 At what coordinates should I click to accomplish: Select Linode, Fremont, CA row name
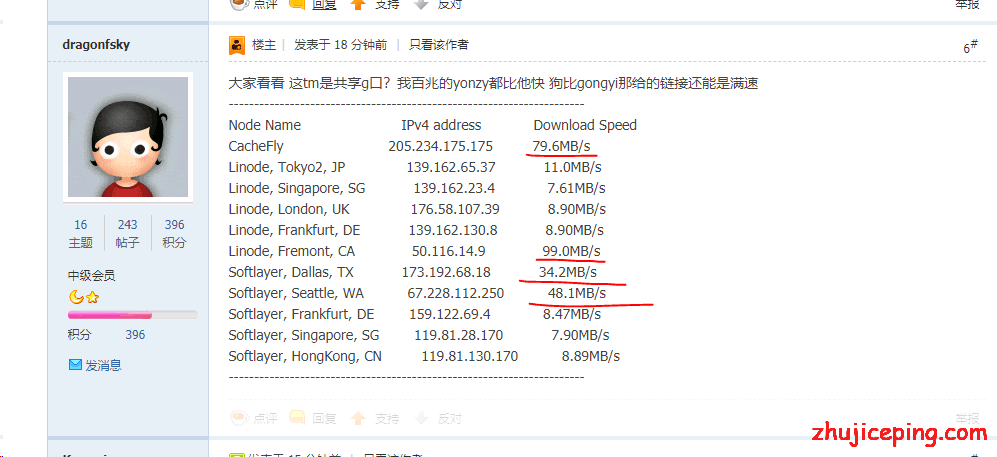(292, 251)
